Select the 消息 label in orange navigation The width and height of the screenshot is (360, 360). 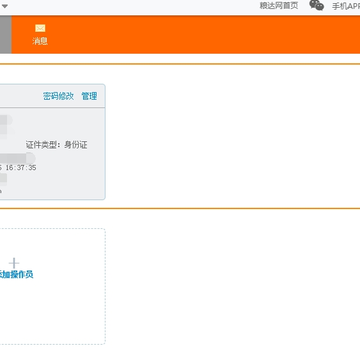(40, 41)
